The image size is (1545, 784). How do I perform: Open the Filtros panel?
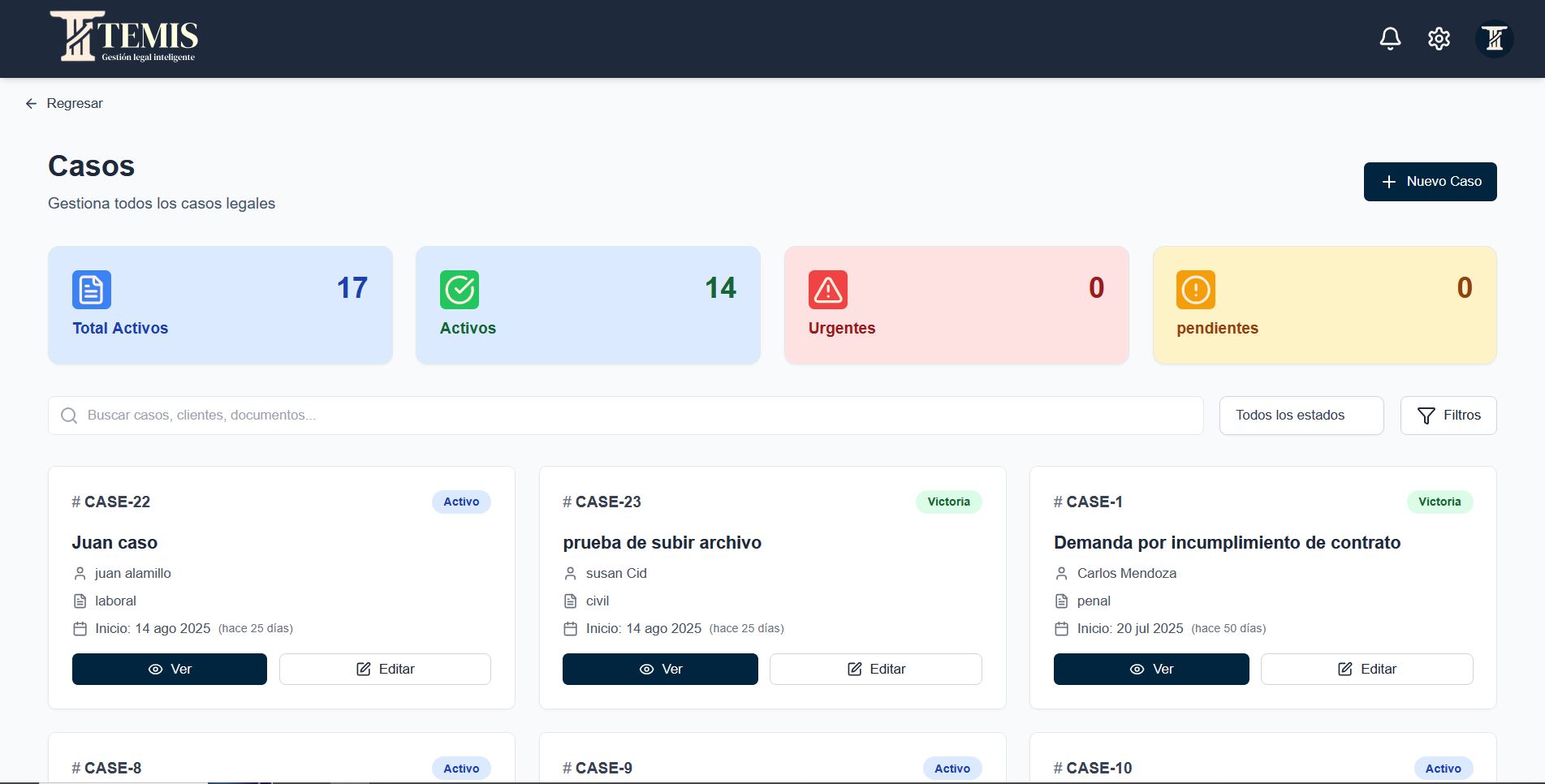coord(1448,415)
